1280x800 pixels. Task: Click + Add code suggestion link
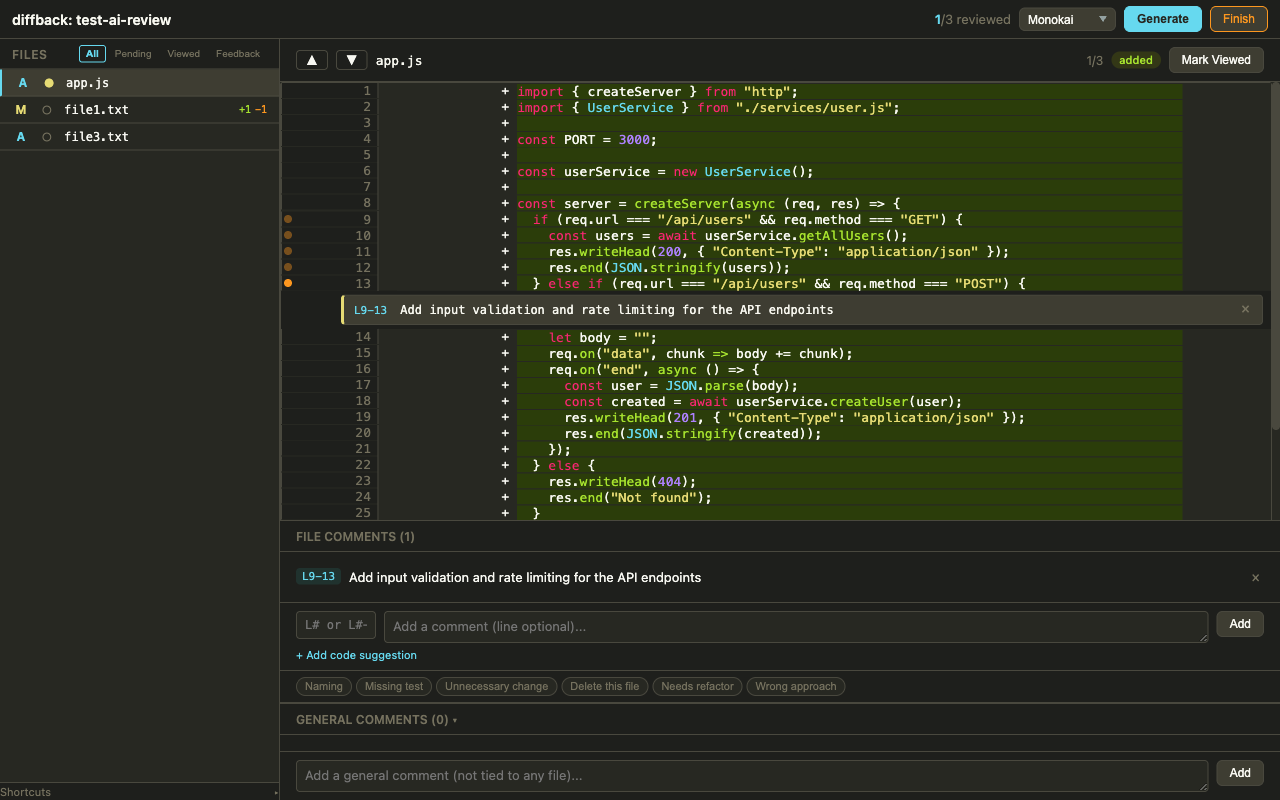coord(356,655)
